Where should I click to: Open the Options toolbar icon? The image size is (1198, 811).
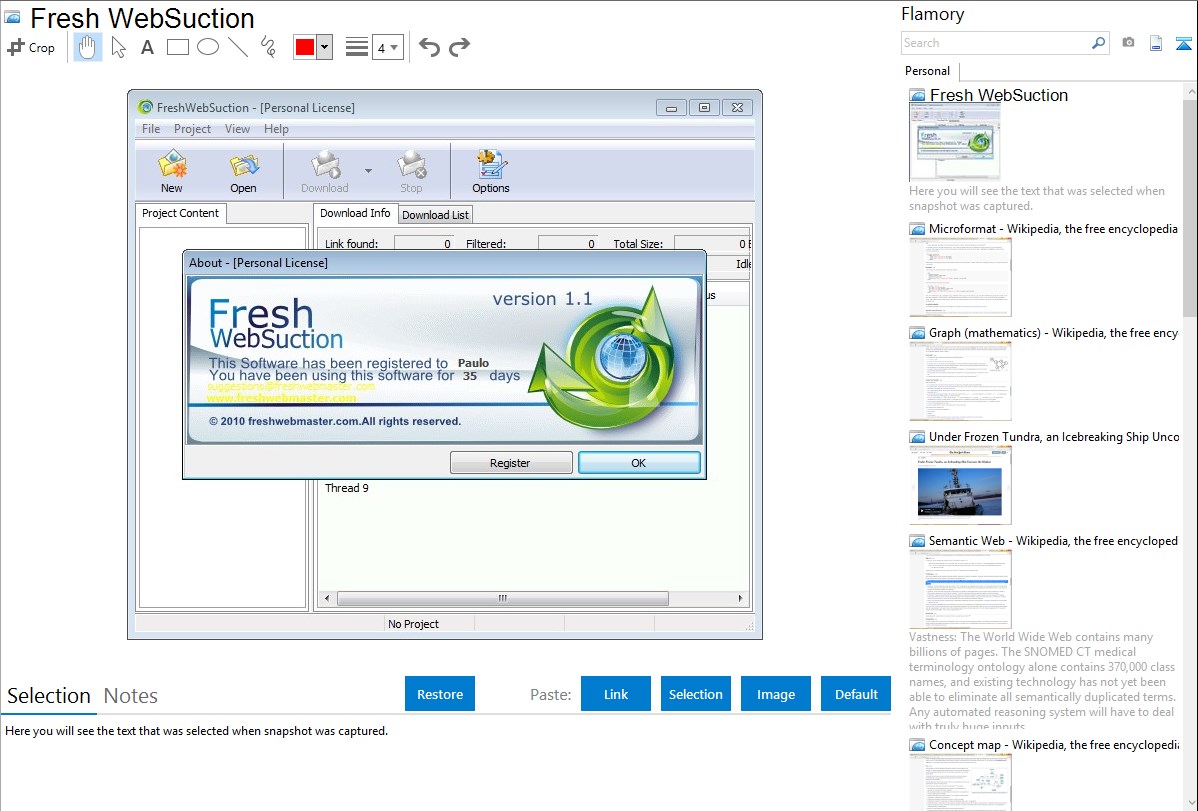491,172
